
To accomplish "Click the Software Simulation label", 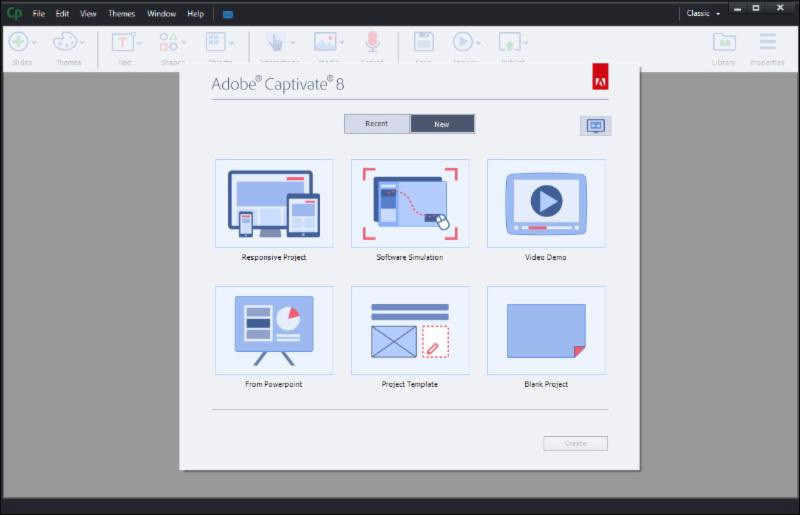I will (410, 257).
